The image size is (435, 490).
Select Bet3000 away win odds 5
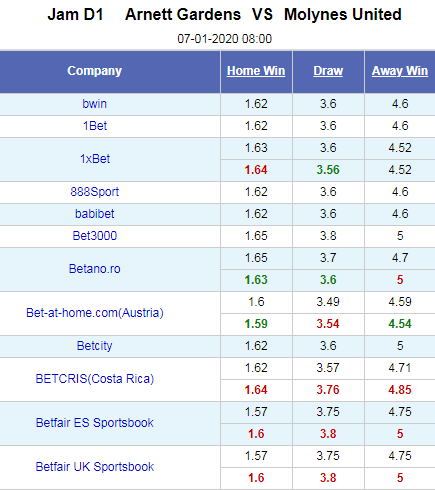pos(400,236)
